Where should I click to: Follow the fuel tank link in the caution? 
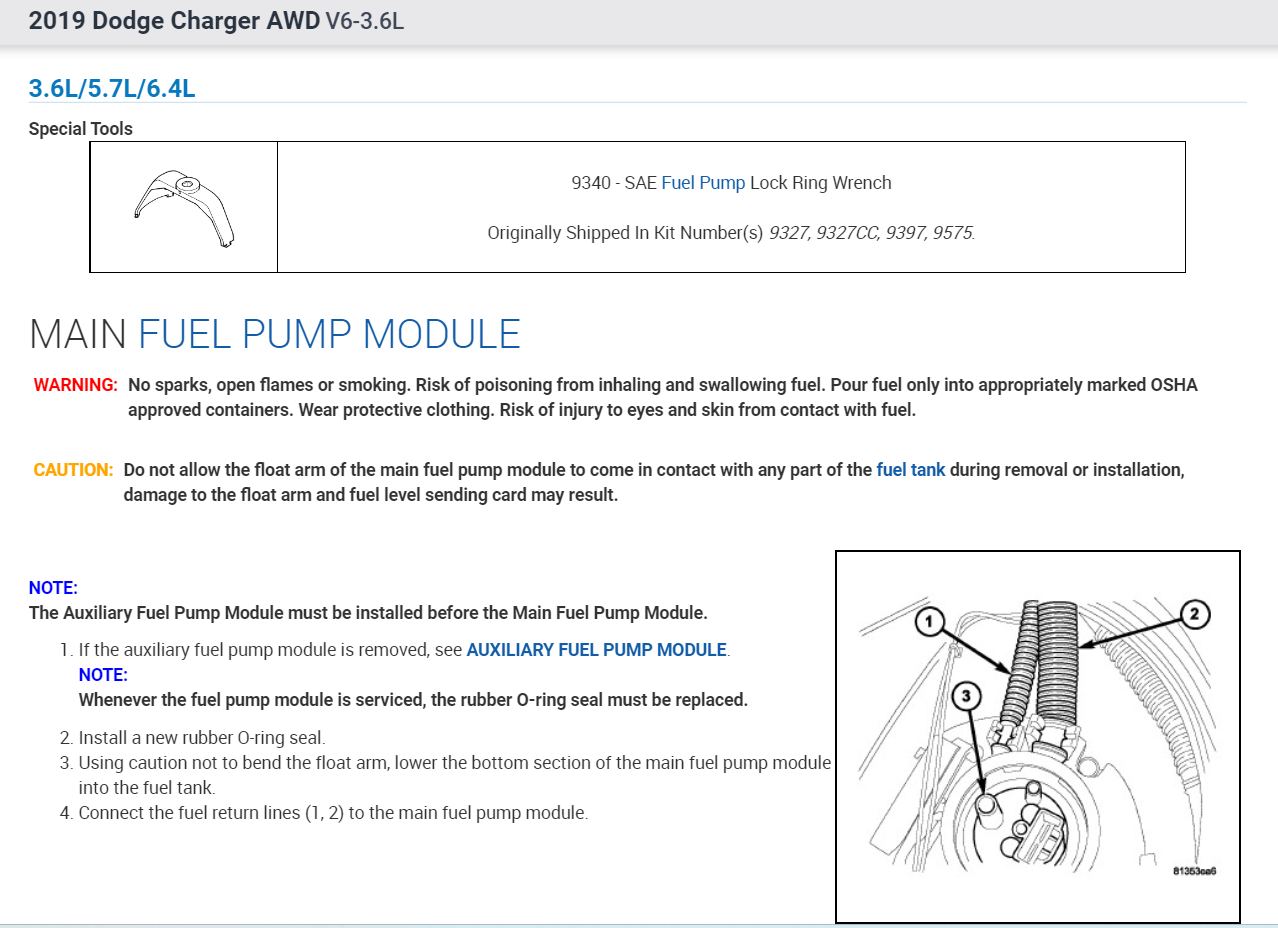tap(911, 469)
